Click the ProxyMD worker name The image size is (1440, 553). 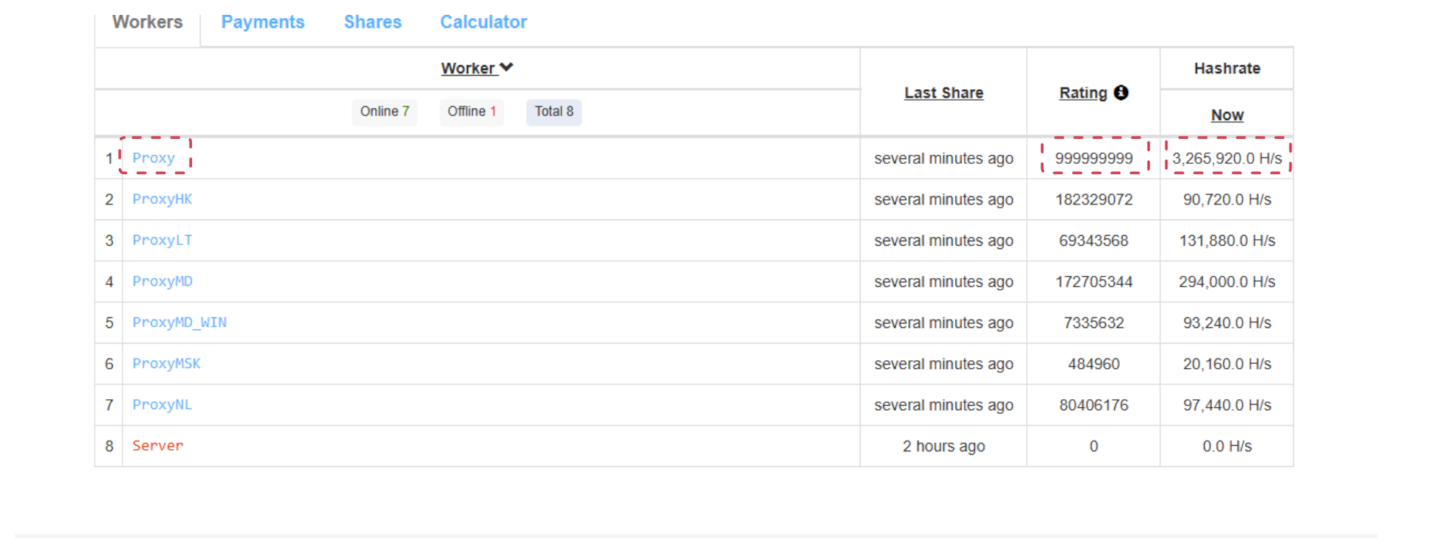(x=162, y=281)
